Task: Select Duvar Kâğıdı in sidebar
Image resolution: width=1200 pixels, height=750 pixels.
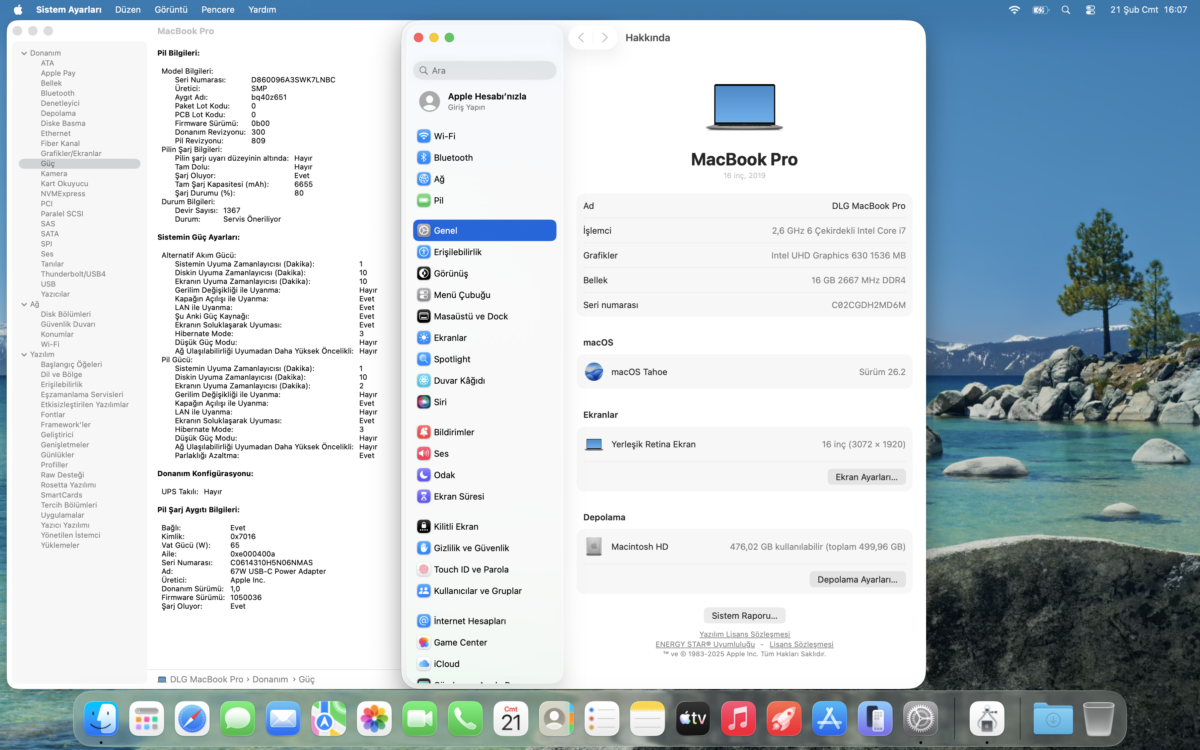Action: coord(484,381)
